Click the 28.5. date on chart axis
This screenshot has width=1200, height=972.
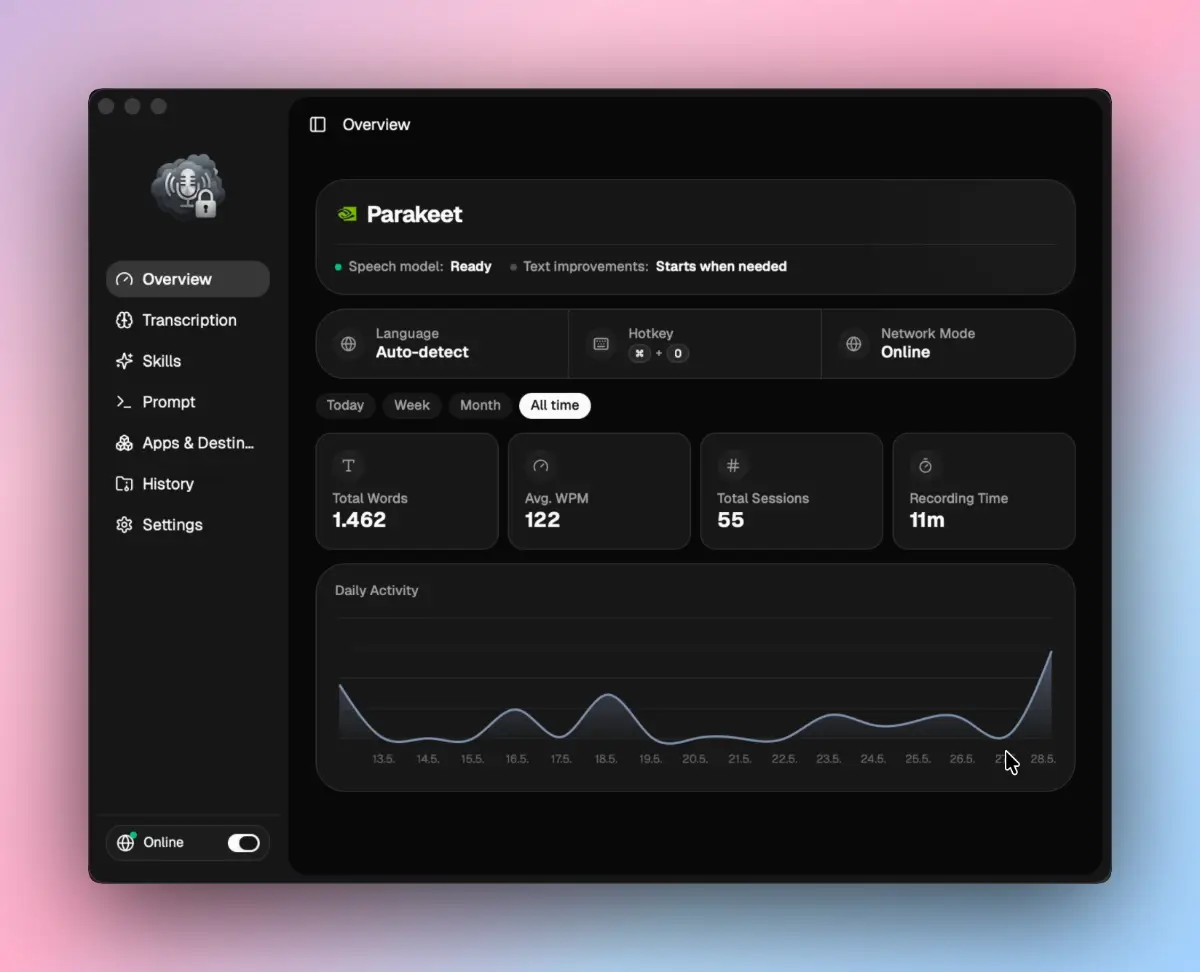pos(1043,759)
